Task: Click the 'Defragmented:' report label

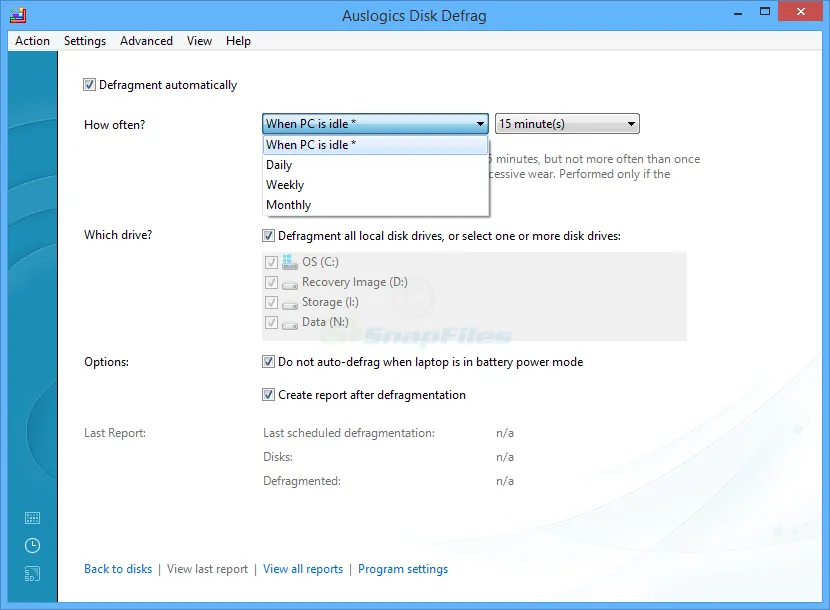Action: (x=302, y=481)
